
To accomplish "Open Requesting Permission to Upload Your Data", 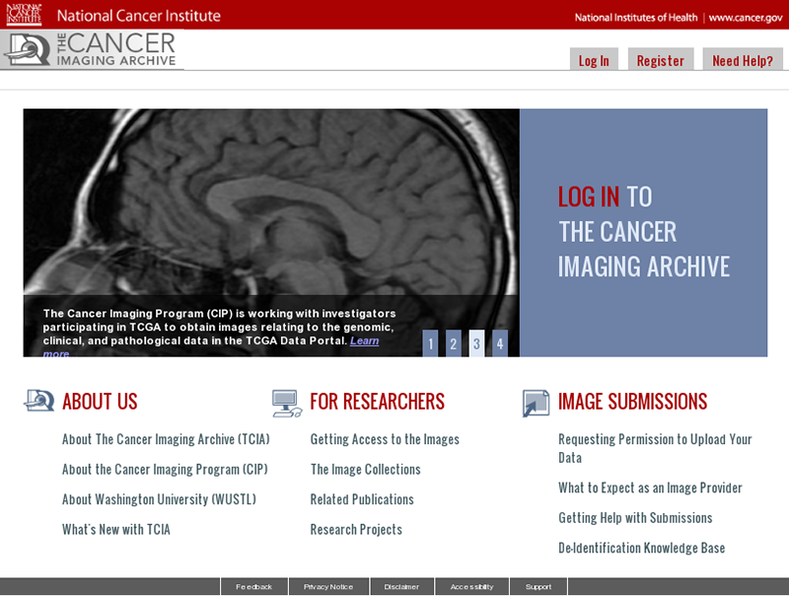I will coord(655,448).
